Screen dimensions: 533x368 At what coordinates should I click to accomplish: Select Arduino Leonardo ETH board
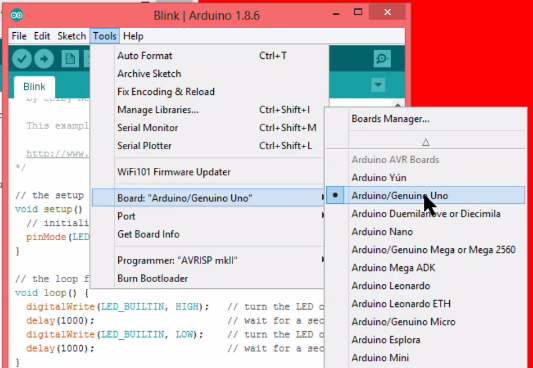[426, 304]
